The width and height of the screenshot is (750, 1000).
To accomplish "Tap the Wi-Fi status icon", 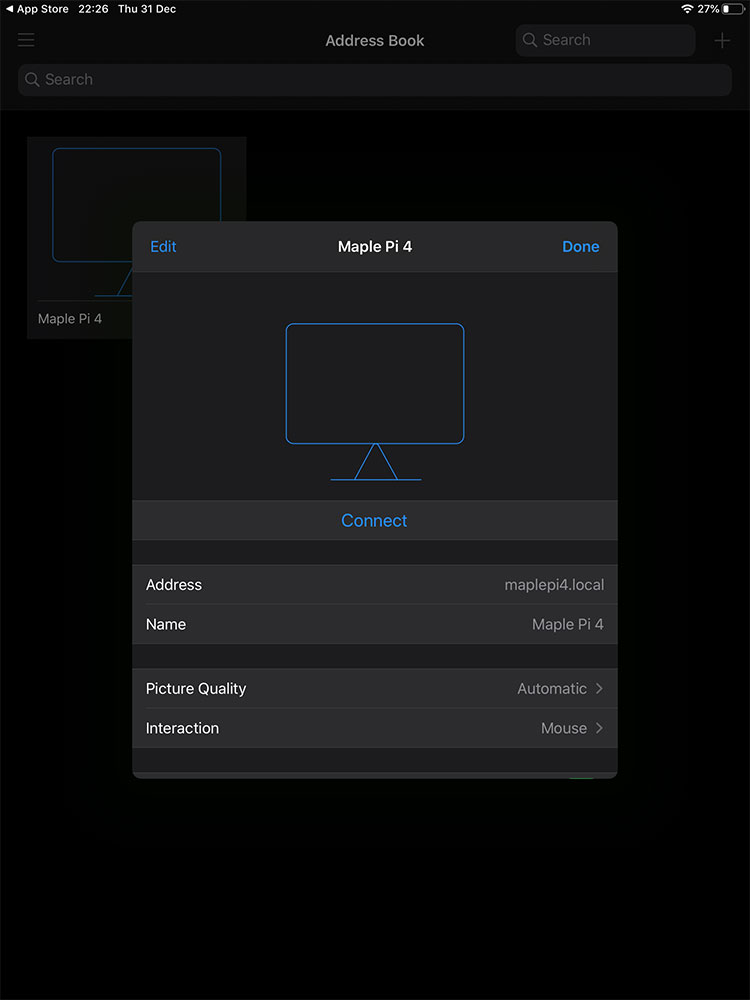I will [687, 9].
